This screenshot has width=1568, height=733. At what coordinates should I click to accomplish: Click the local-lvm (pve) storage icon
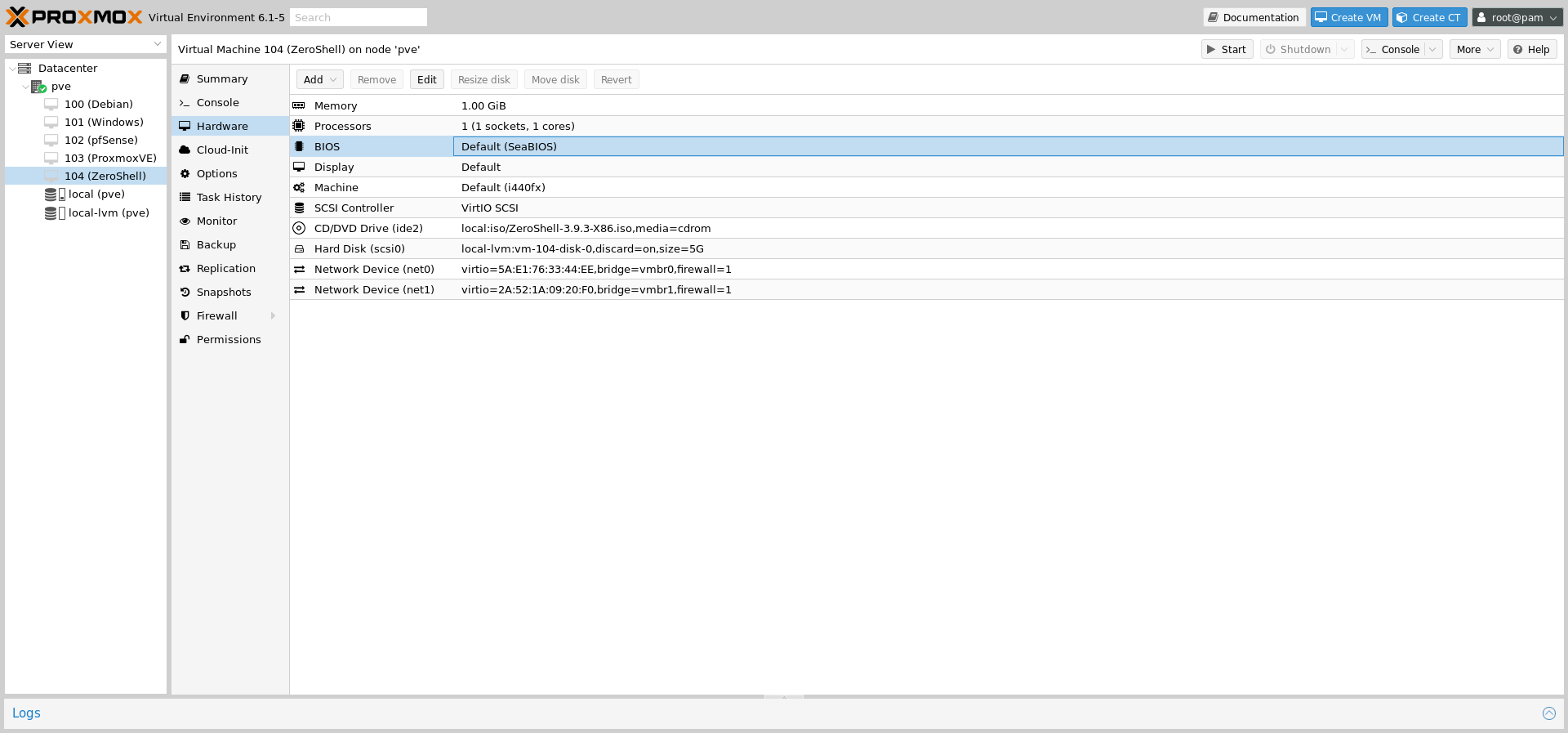55,212
